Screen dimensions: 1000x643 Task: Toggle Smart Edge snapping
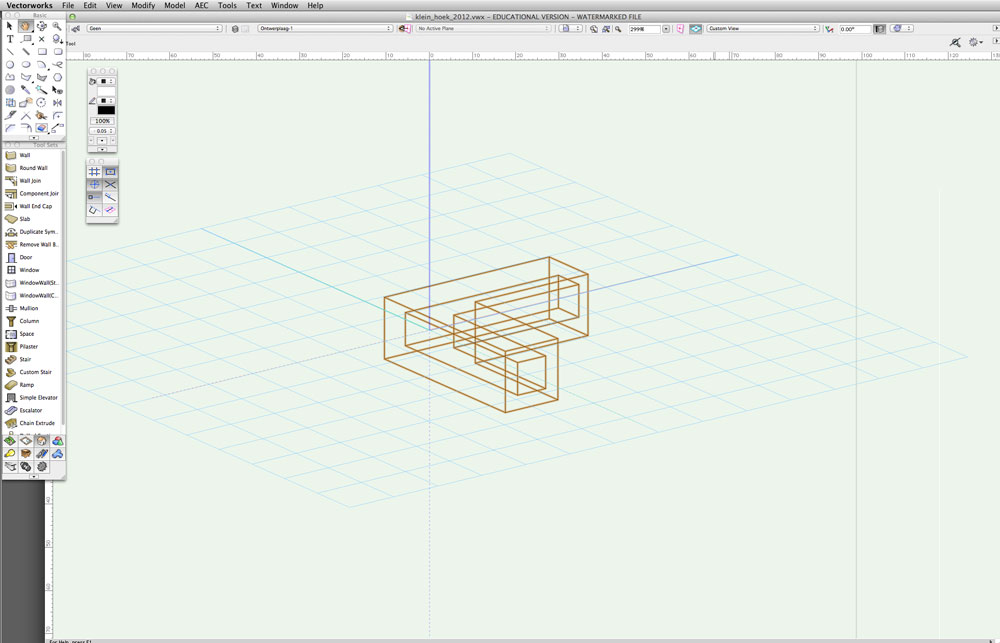click(110, 197)
